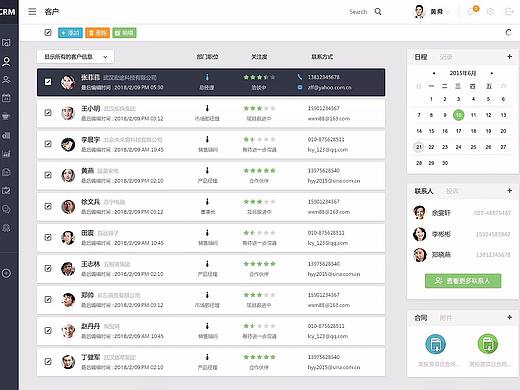The height and width of the screenshot is (390, 520).
Task: Open the dashboard icon in sidebar
Action: point(6,43)
